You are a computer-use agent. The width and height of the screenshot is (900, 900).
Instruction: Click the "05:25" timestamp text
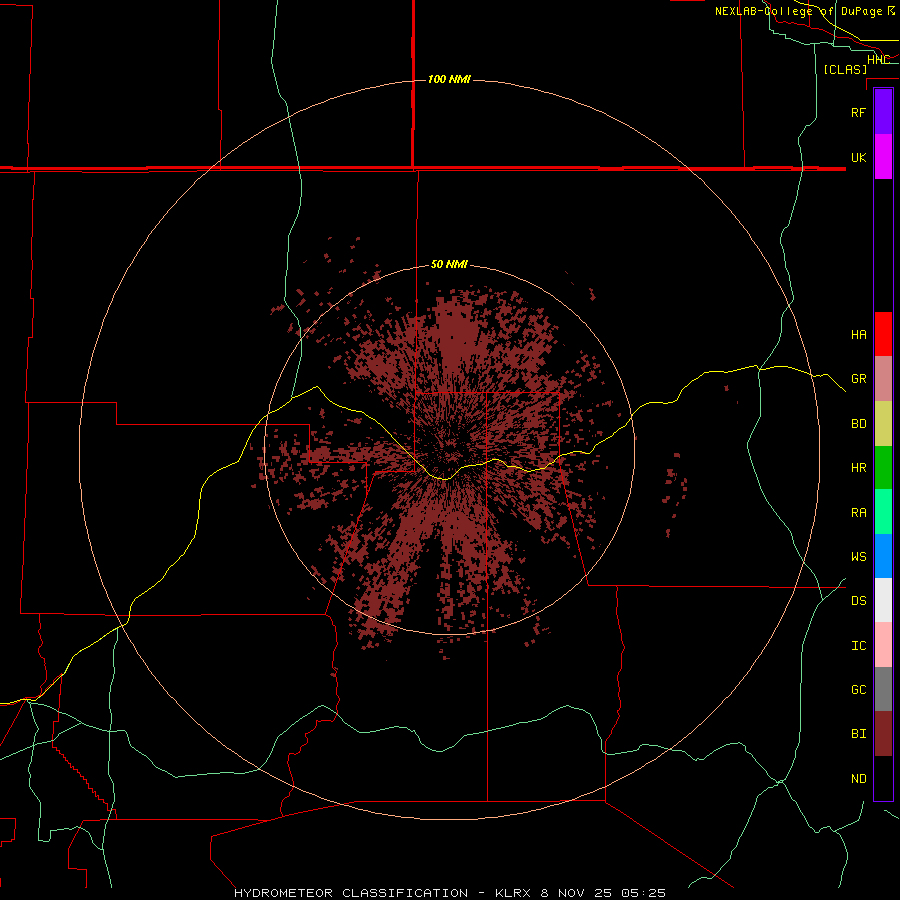coord(643,893)
